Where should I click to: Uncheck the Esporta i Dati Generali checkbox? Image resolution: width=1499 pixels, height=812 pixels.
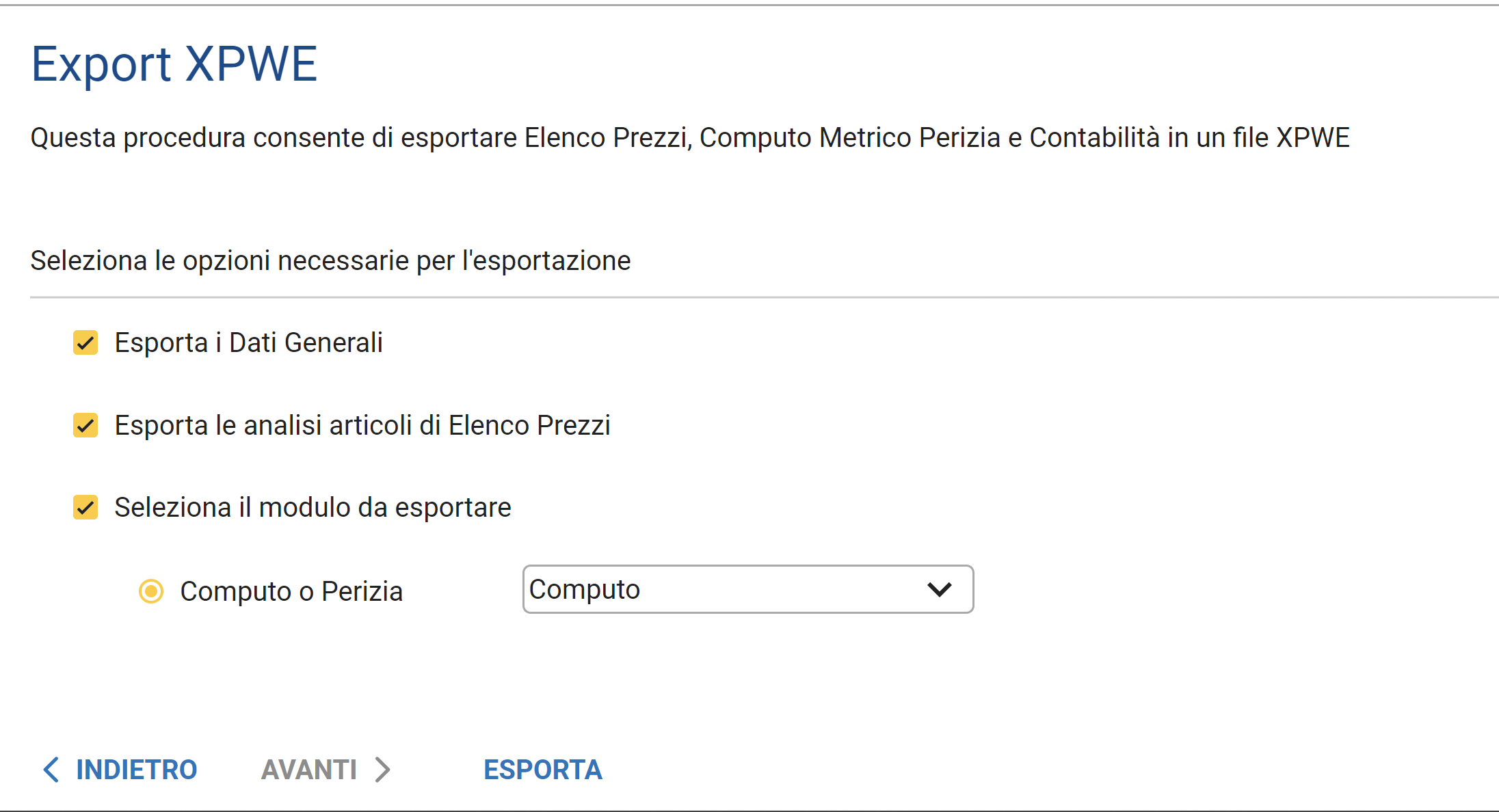85,342
